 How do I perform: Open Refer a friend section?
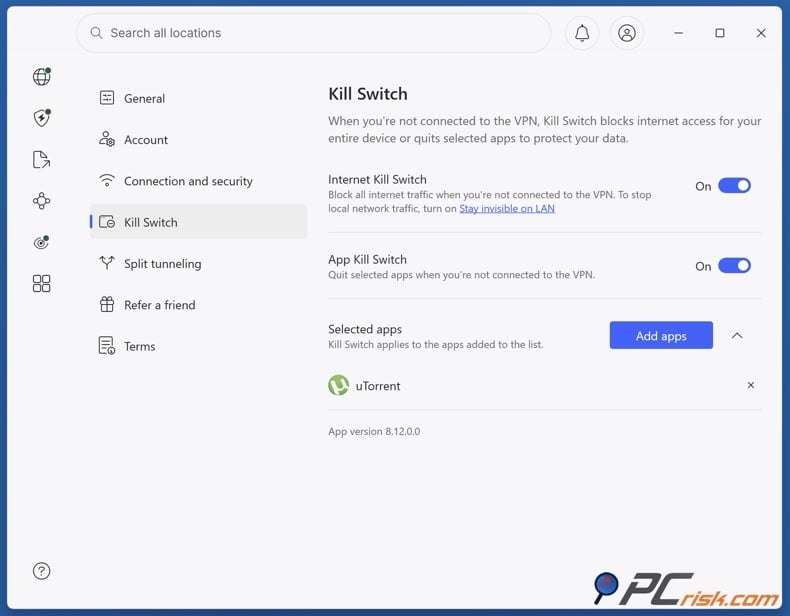click(199, 304)
